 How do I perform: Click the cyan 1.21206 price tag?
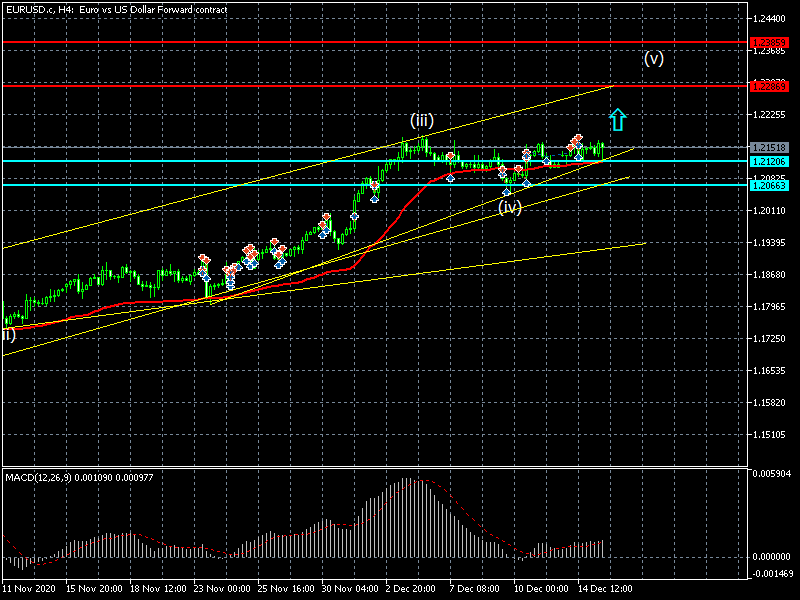pyautogui.click(x=772, y=161)
